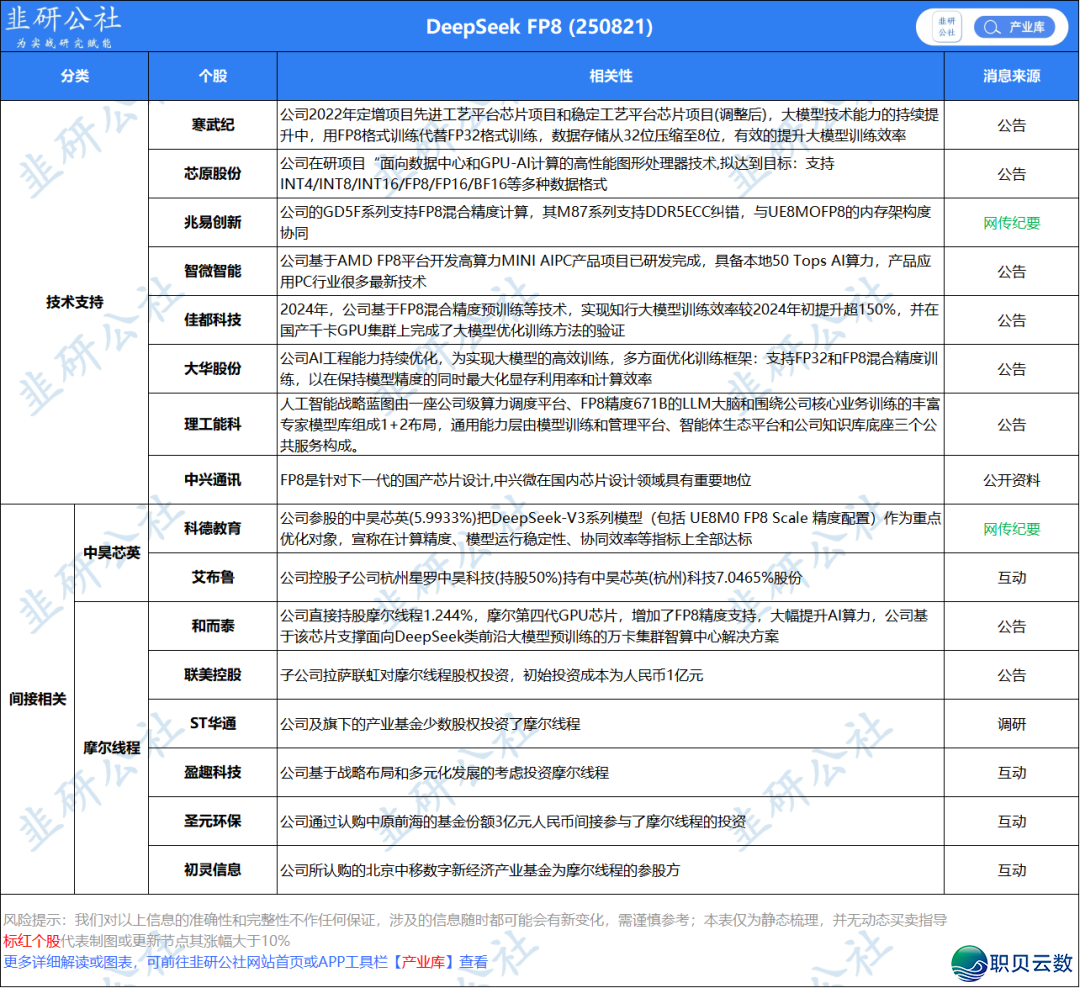
Task: Select stock name 科德教育
Action: [213, 528]
